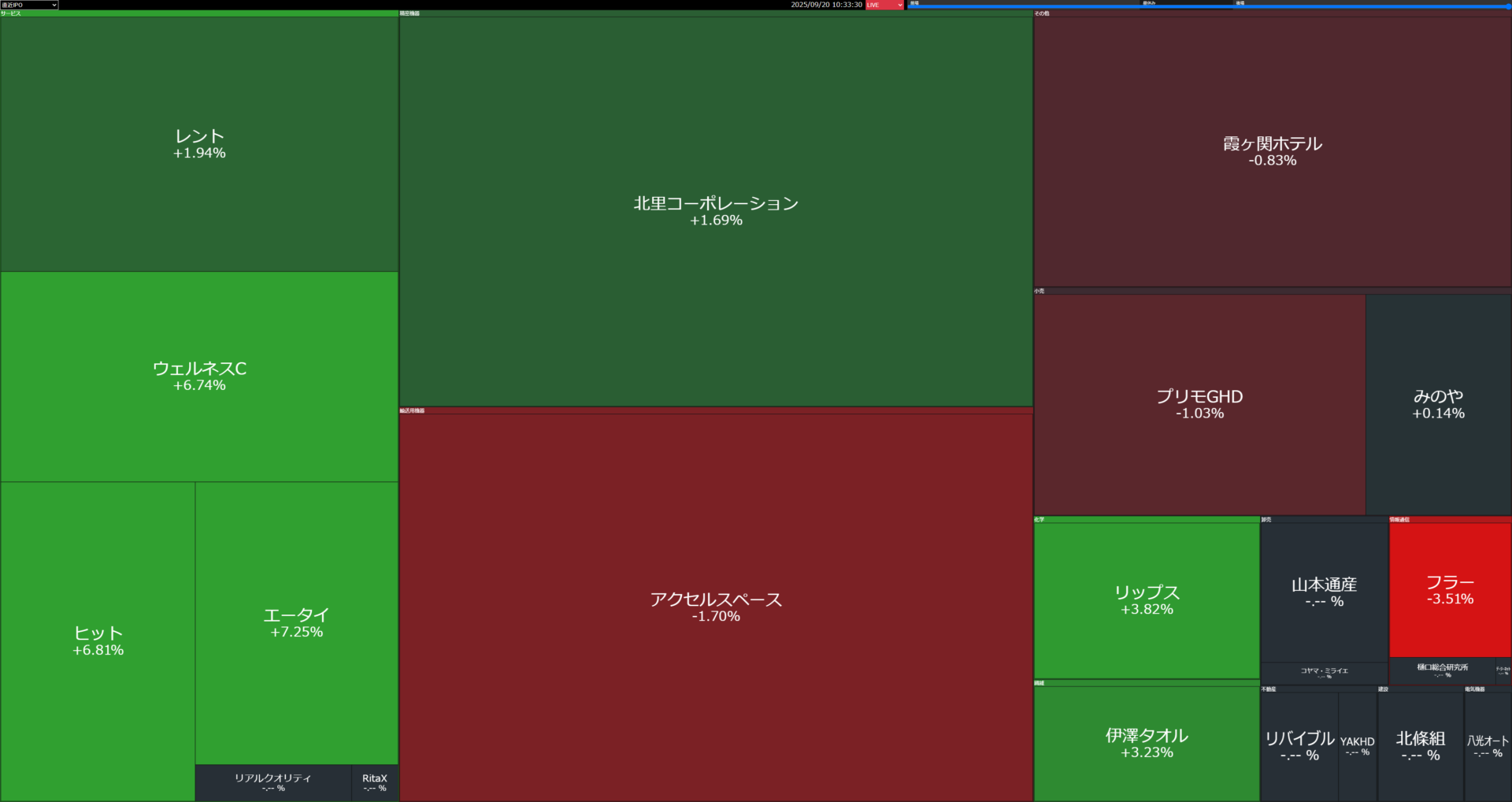Viewport: 1512px width, 802px height.
Task: Select the エータイ stock tile
Action: click(x=296, y=622)
